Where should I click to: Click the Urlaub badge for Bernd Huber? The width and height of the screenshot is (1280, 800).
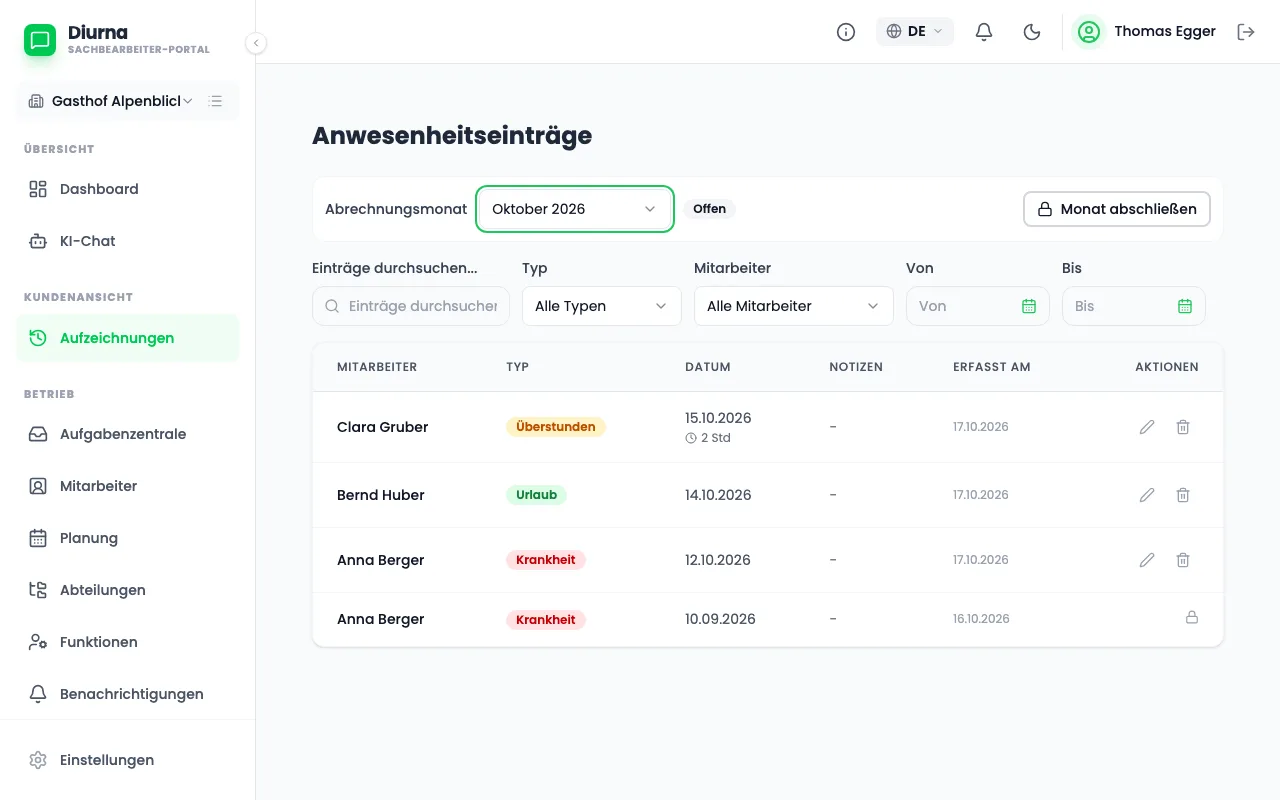click(536, 495)
